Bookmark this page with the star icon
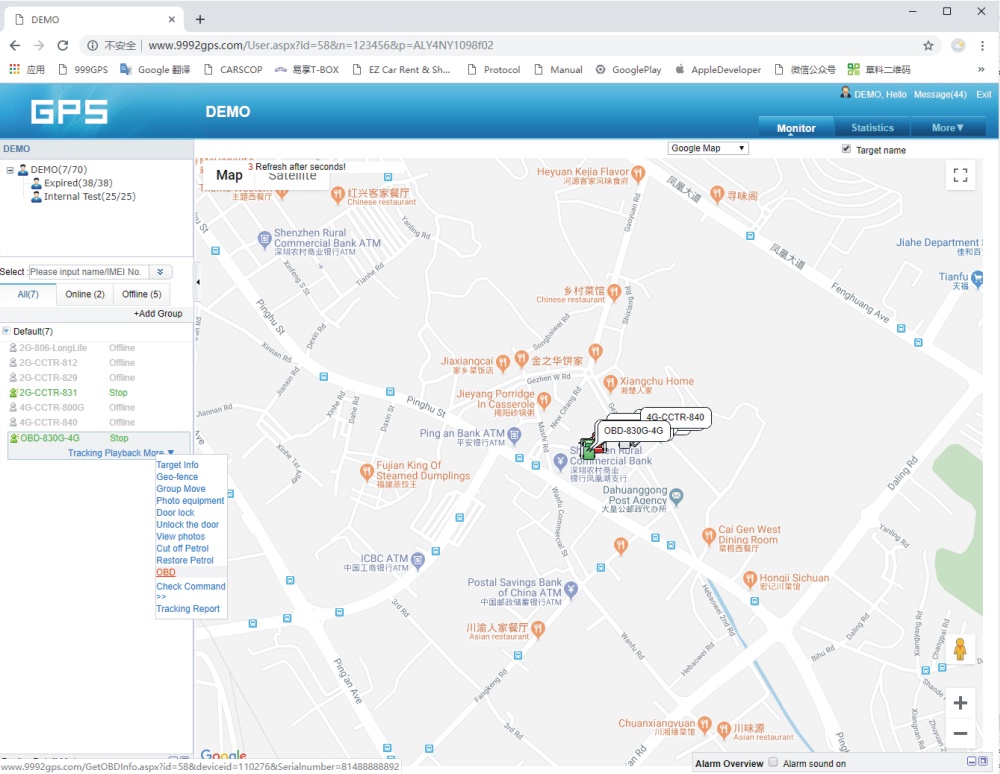This screenshot has width=1000, height=774. tap(928, 45)
